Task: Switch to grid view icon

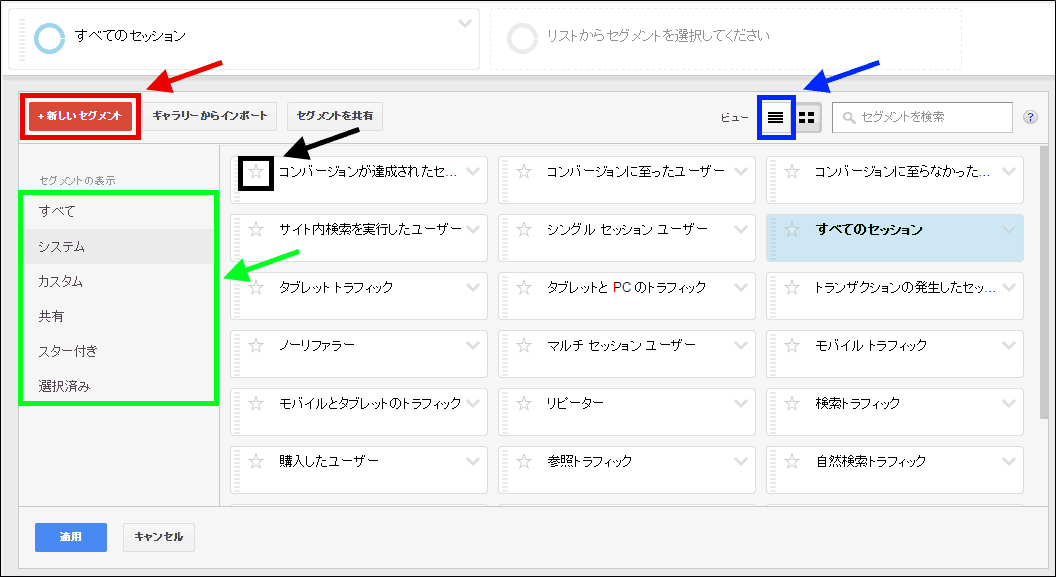Action: click(x=806, y=117)
